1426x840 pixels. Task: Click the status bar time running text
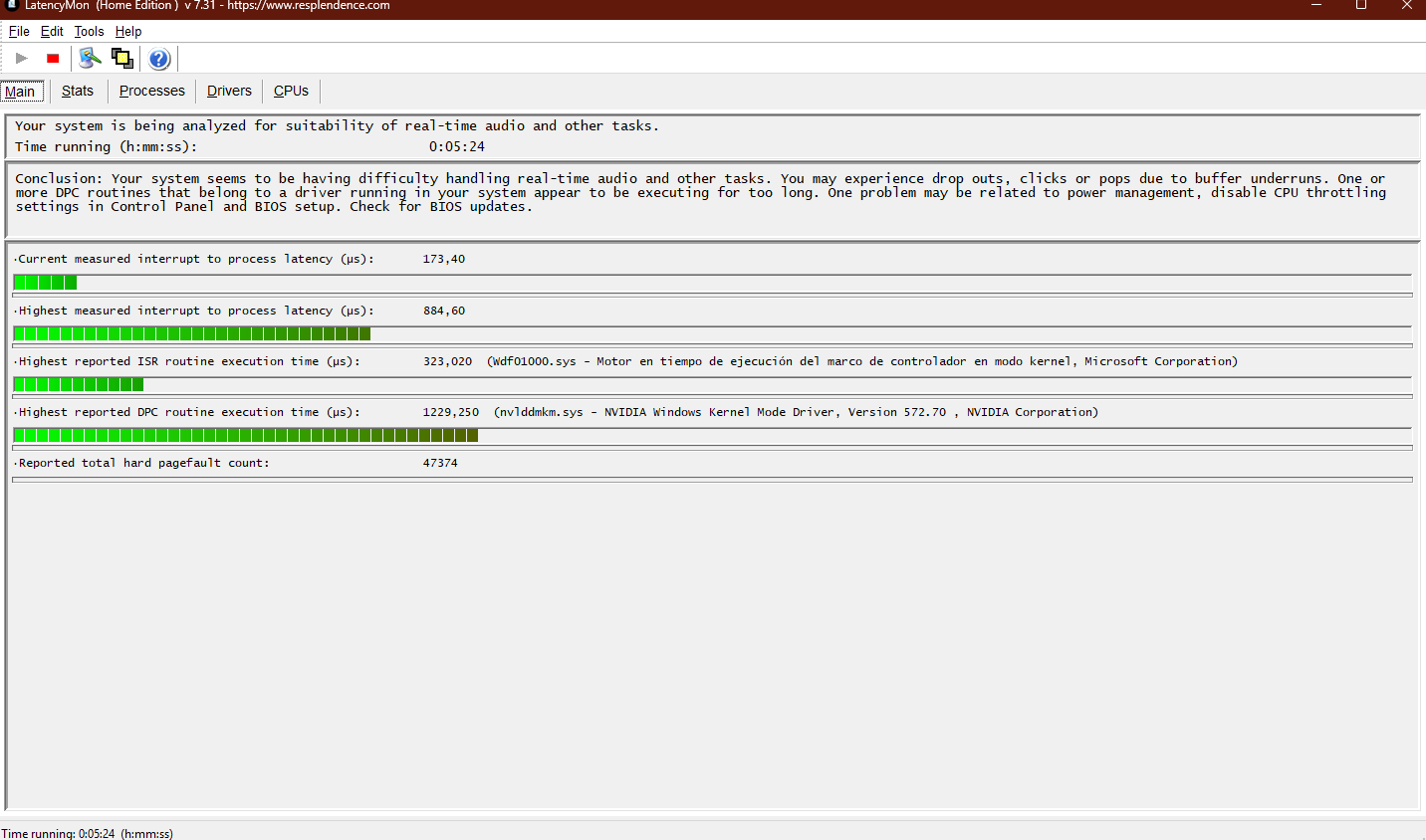click(88, 833)
